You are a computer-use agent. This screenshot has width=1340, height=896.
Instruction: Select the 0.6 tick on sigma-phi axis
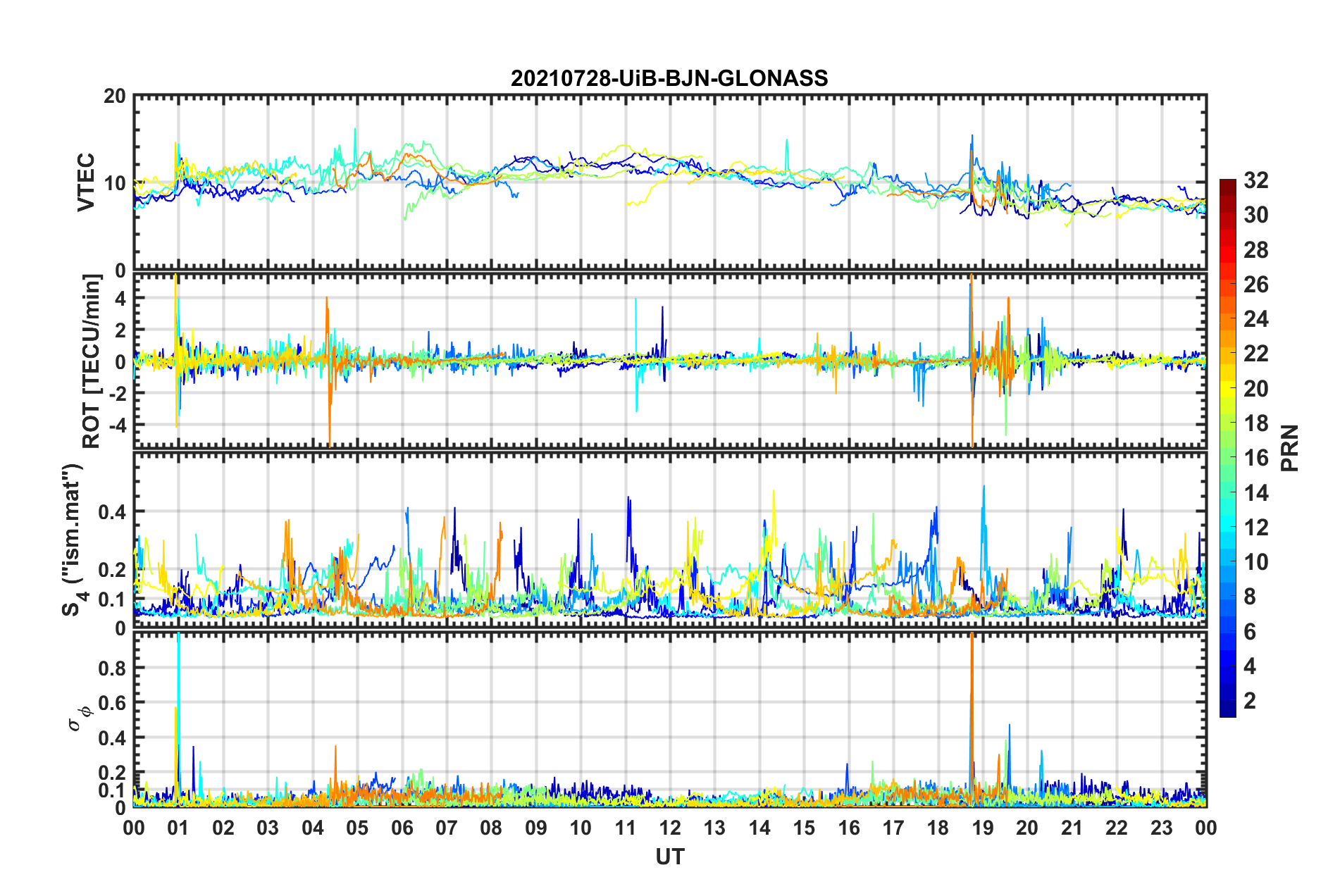pyautogui.click(x=112, y=702)
